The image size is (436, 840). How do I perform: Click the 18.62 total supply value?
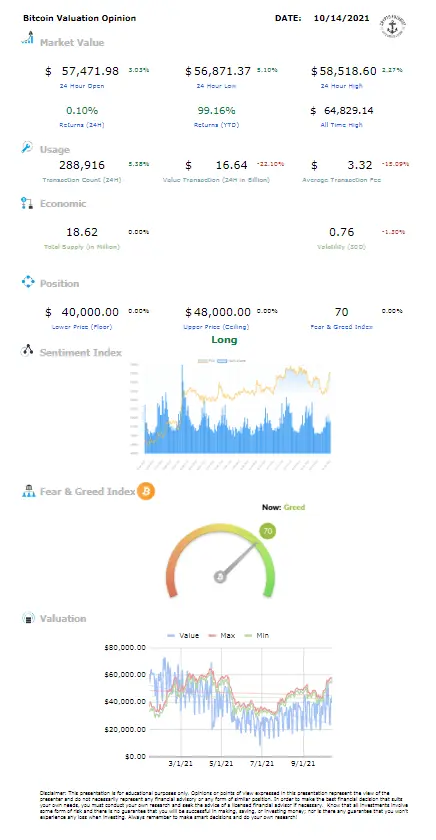pyautogui.click(x=82, y=232)
